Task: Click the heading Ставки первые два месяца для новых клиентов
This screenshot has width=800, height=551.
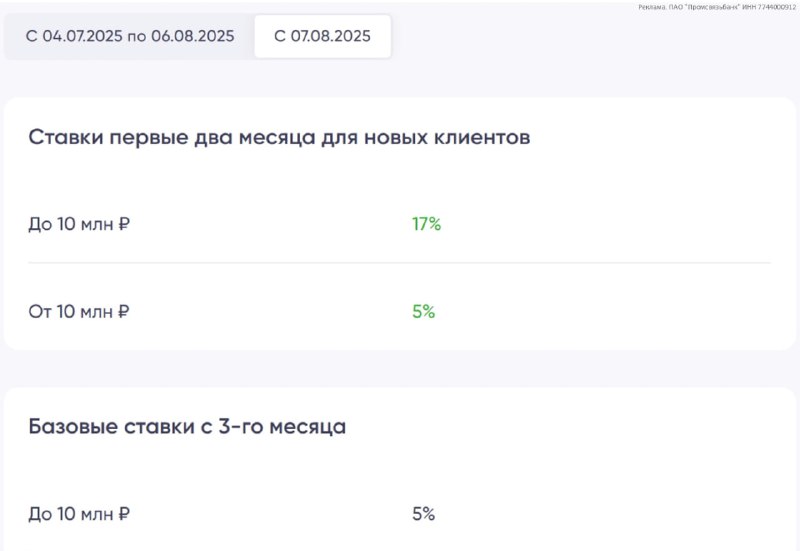Action: coord(279,137)
